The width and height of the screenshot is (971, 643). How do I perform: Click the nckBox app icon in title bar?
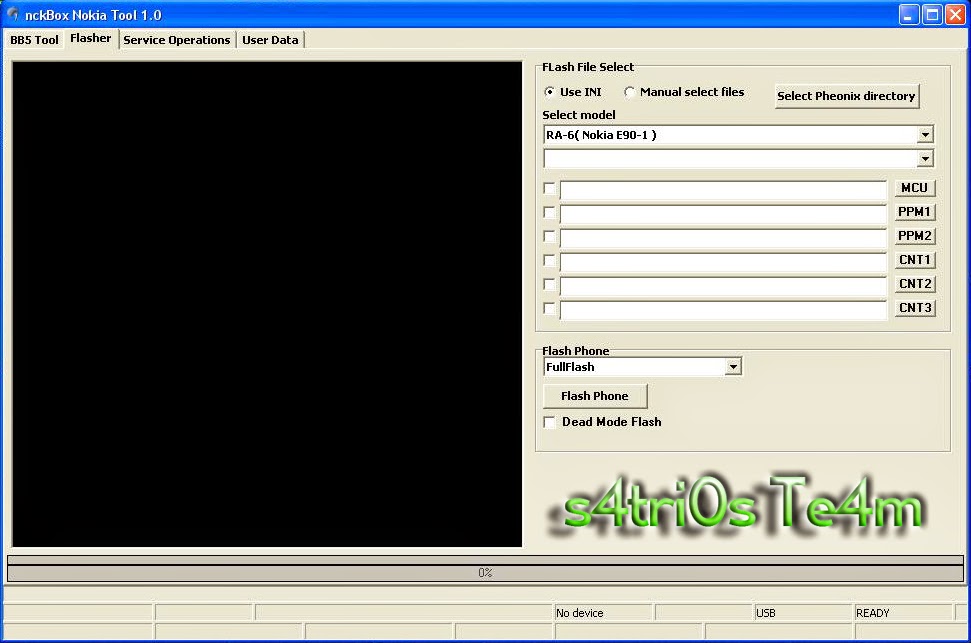point(12,14)
